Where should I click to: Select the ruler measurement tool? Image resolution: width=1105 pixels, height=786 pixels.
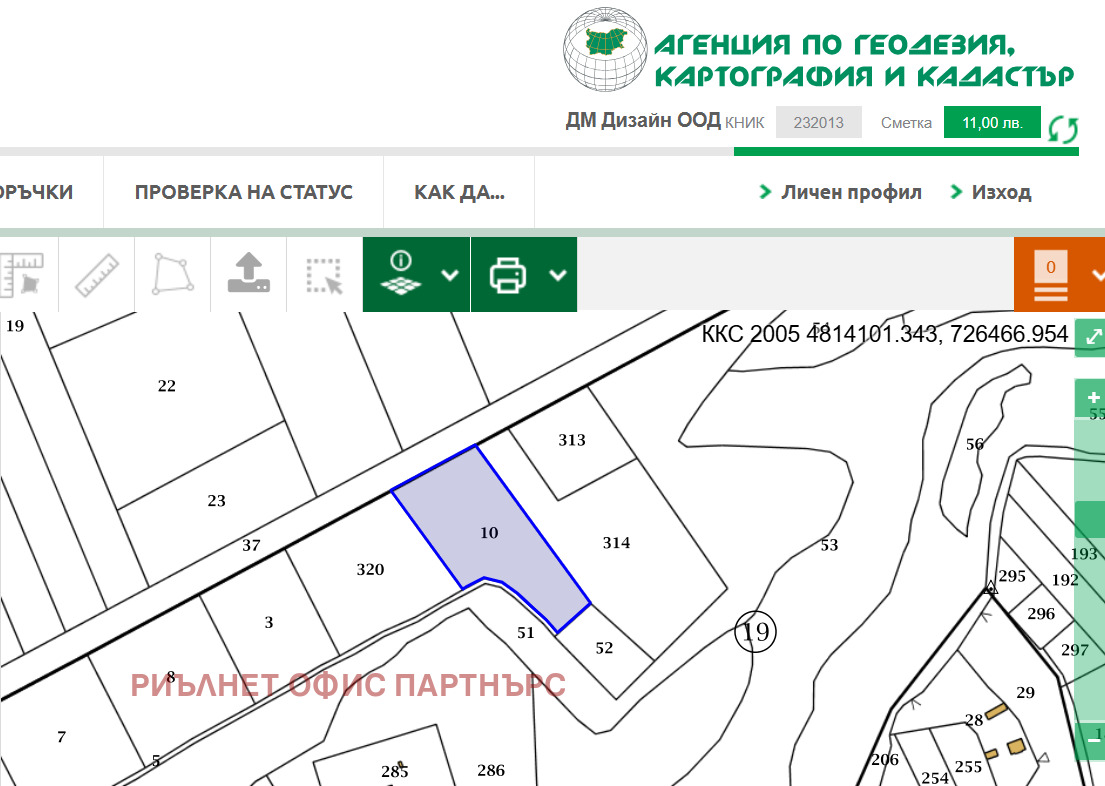click(95, 273)
